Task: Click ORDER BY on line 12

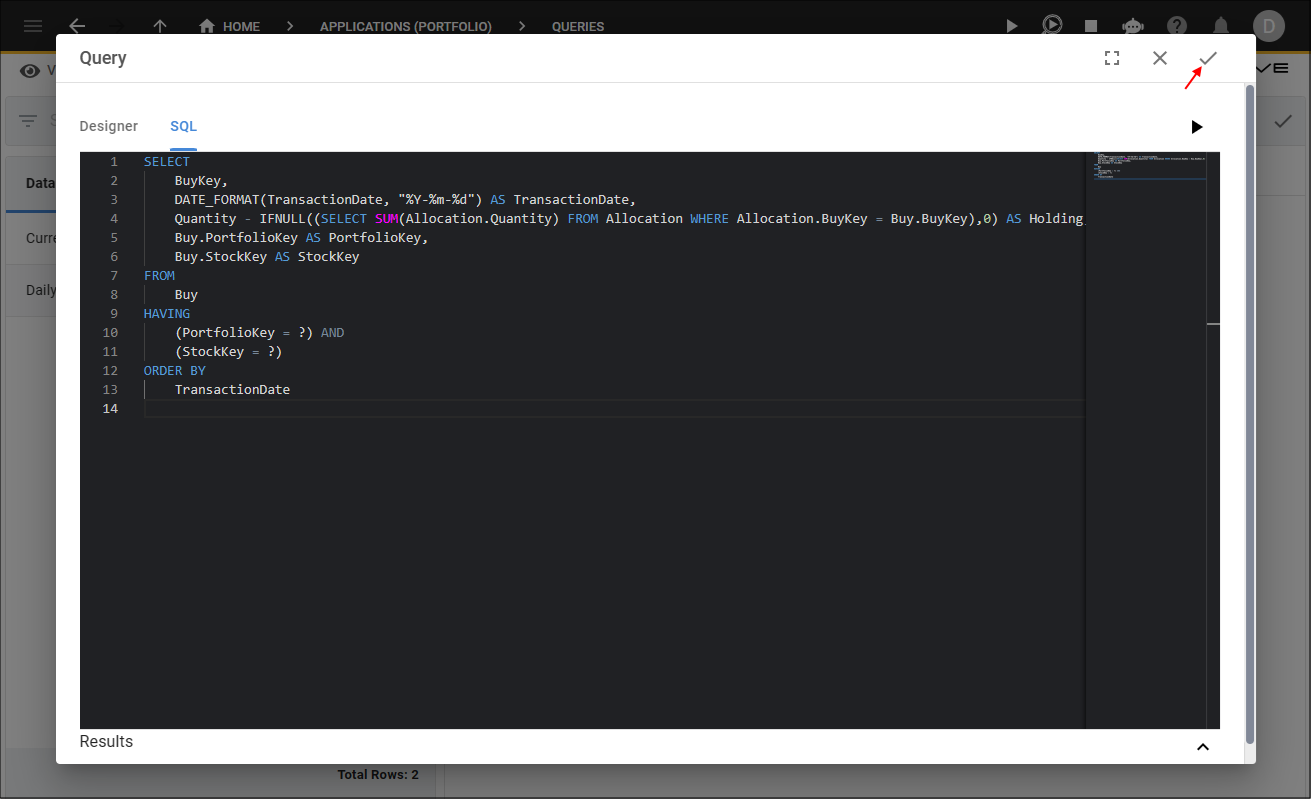Action: [x=175, y=370]
